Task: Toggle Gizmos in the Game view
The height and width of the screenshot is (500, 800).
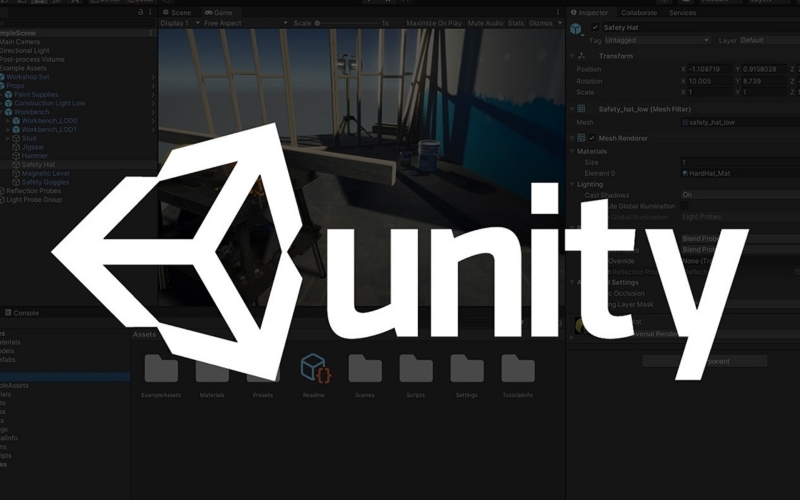Action: click(541, 23)
